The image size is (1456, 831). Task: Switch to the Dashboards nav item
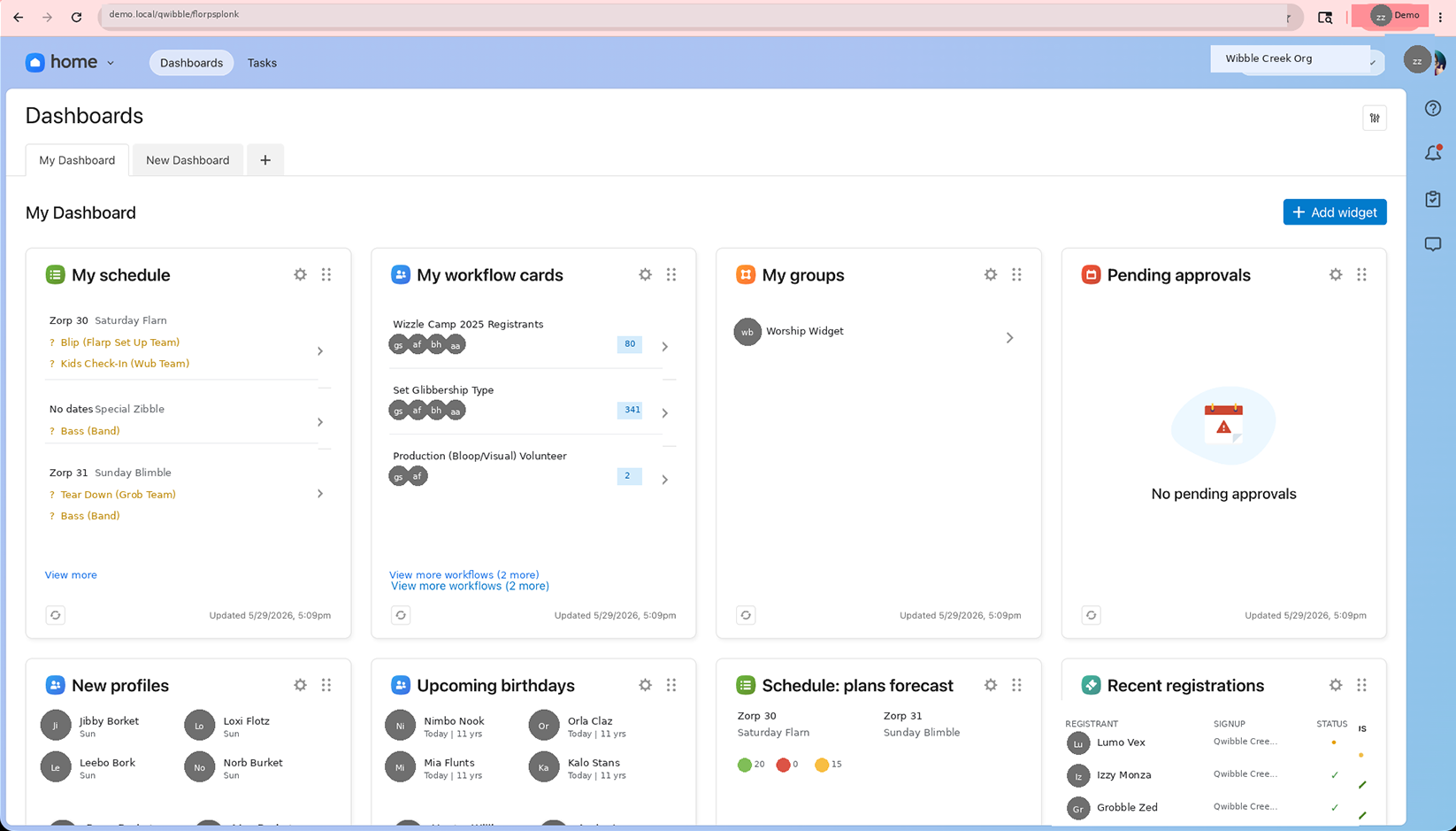pos(191,63)
